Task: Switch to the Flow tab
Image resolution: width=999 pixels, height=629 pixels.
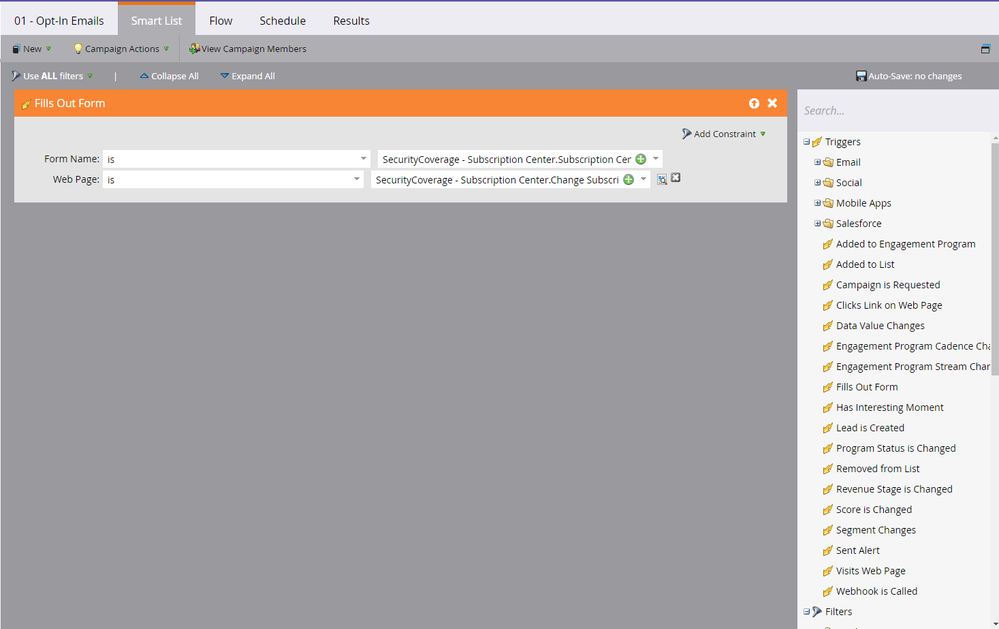Action: pyautogui.click(x=221, y=21)
